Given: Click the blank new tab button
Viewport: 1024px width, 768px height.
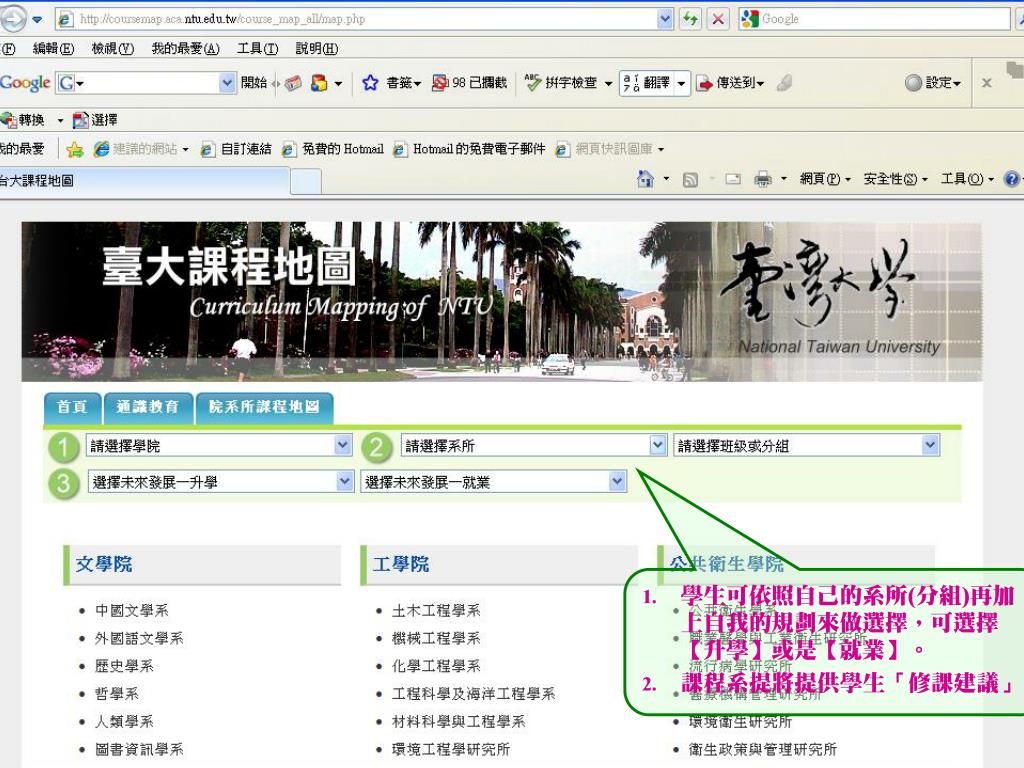Looking at the screenshot, I should click(x=306, y=182).
